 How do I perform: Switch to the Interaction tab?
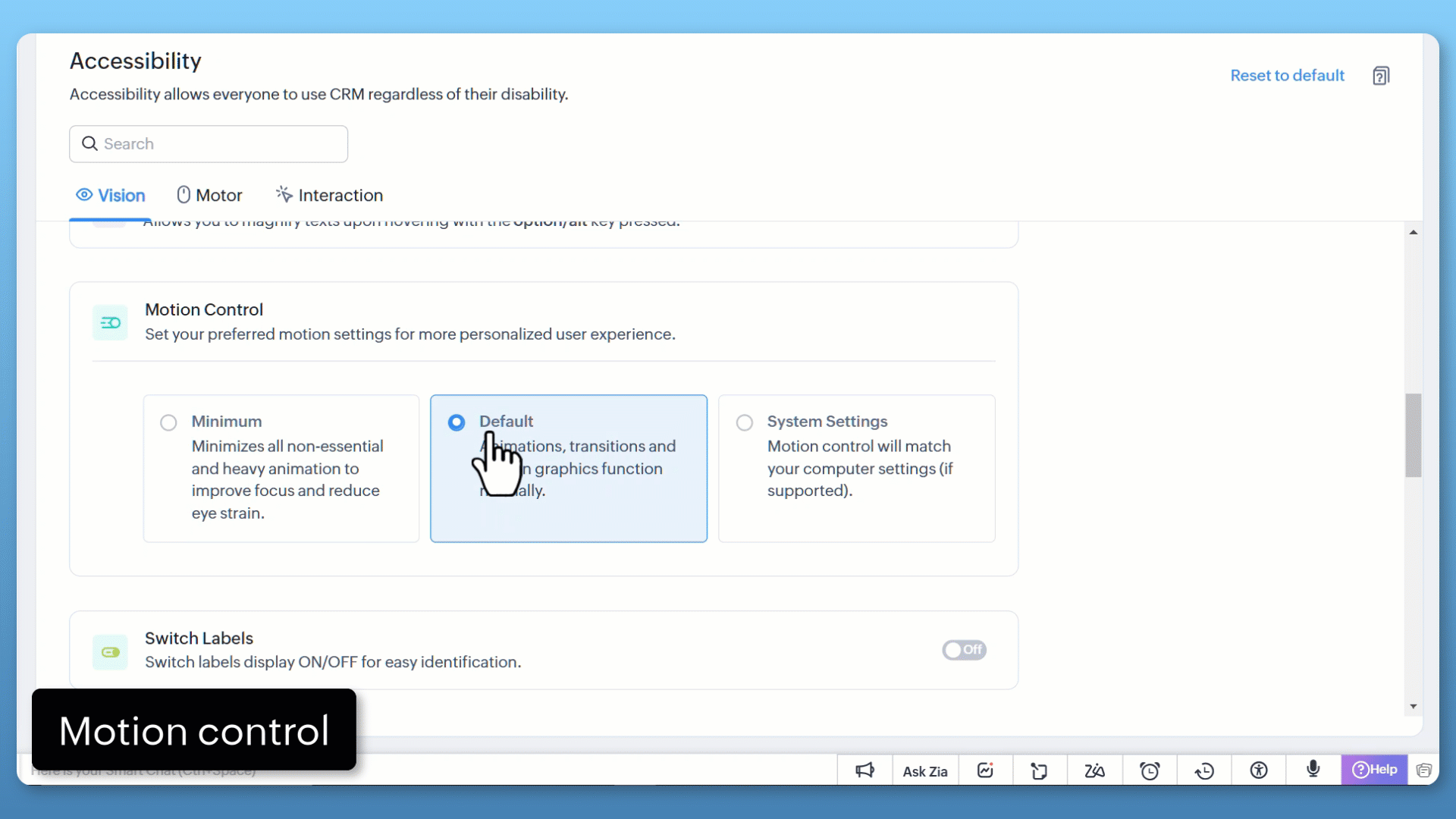329,195
